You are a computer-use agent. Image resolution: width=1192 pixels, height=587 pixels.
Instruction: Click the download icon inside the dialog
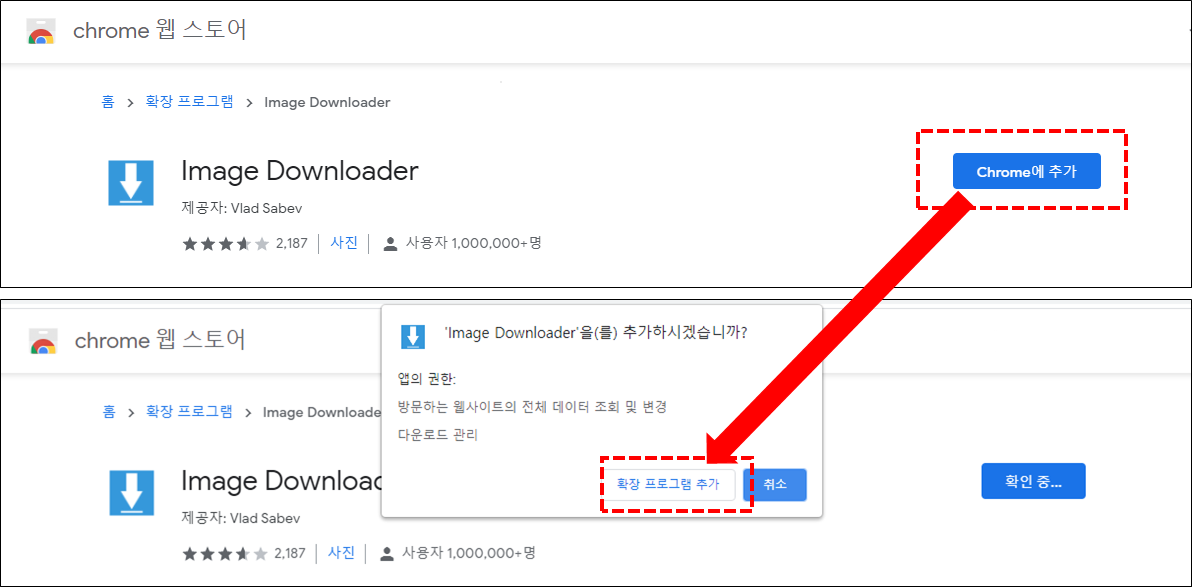413,335
